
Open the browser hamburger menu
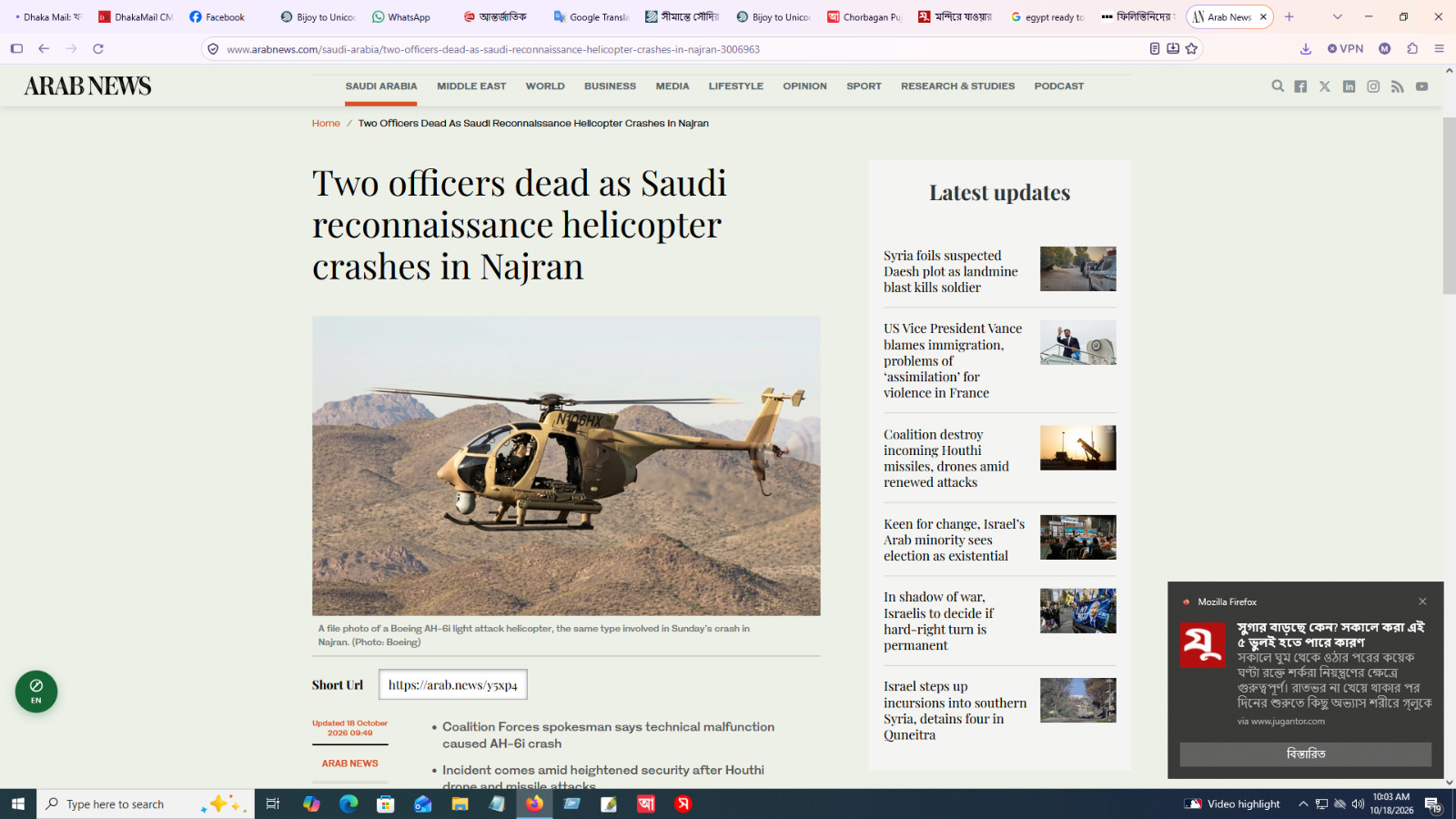click(1439, 49)
